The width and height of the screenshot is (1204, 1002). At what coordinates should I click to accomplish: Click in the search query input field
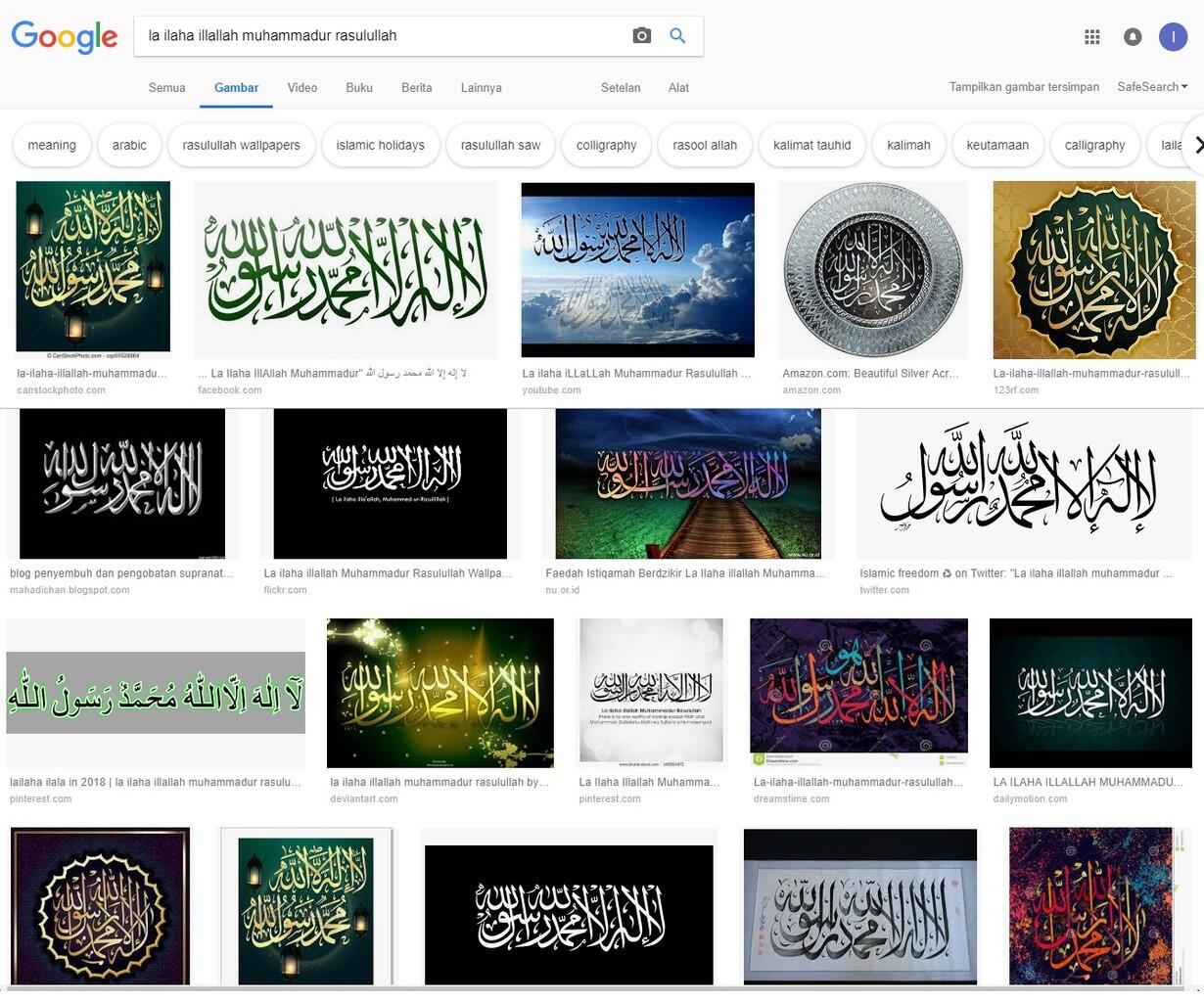(x=382, y=36)
